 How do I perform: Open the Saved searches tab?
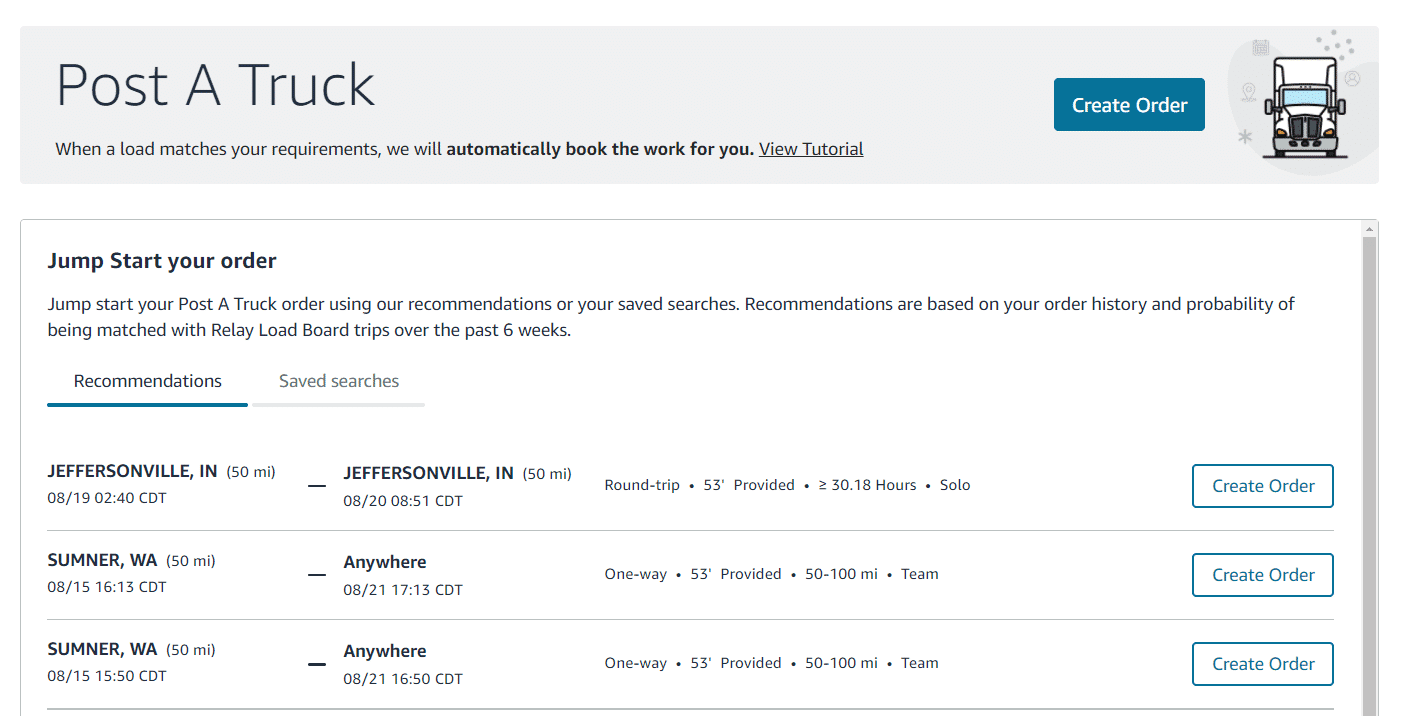pyautogui.click(x=339, y=381)
